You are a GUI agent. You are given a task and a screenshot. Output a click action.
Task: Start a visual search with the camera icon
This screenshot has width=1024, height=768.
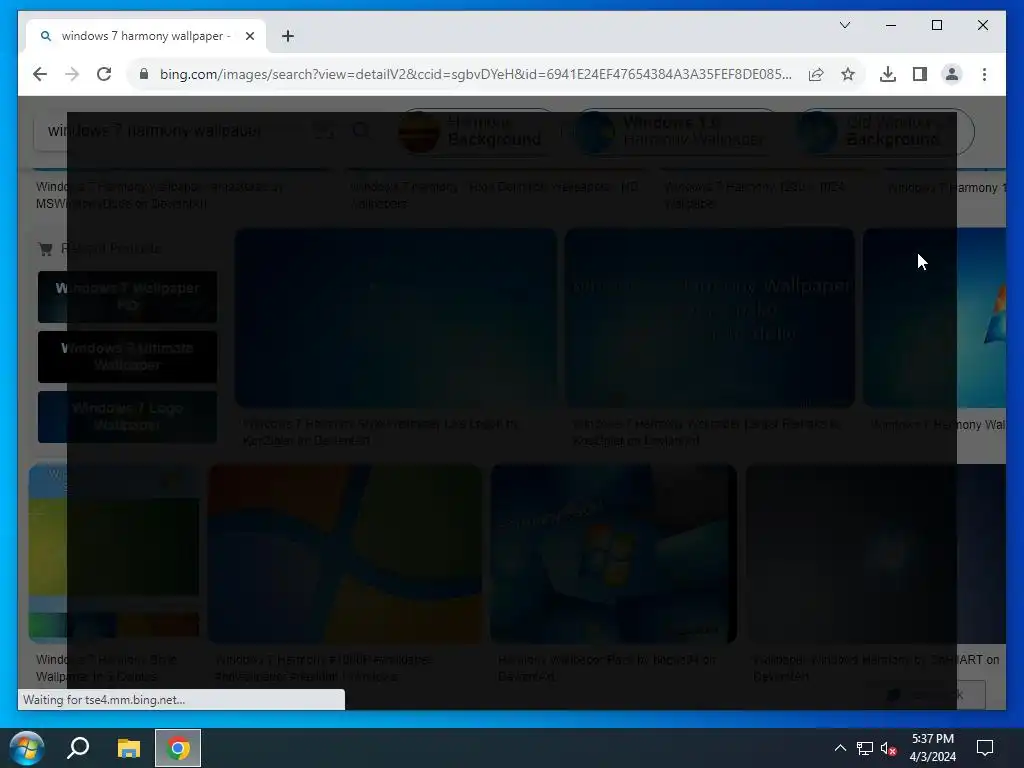[x=323, y=131]
